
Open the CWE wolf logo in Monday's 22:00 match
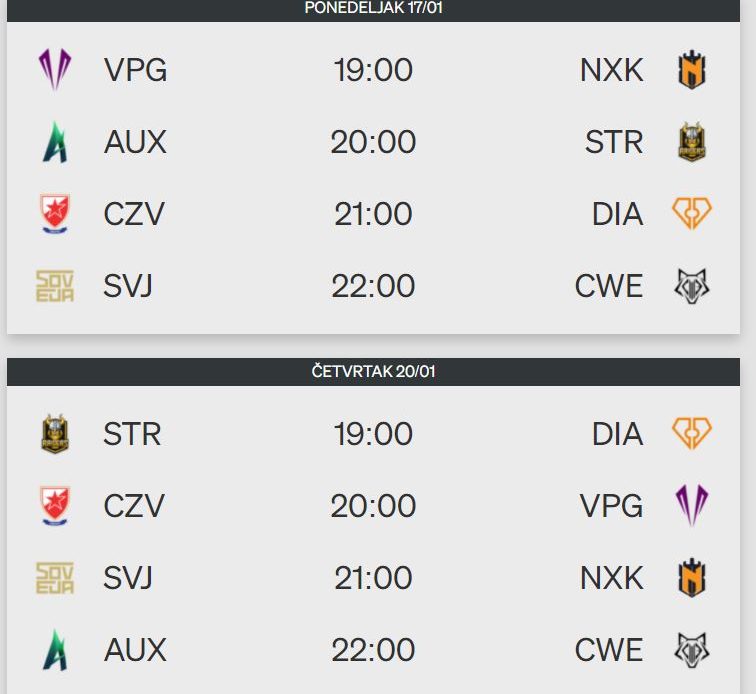tap(692, 286)
